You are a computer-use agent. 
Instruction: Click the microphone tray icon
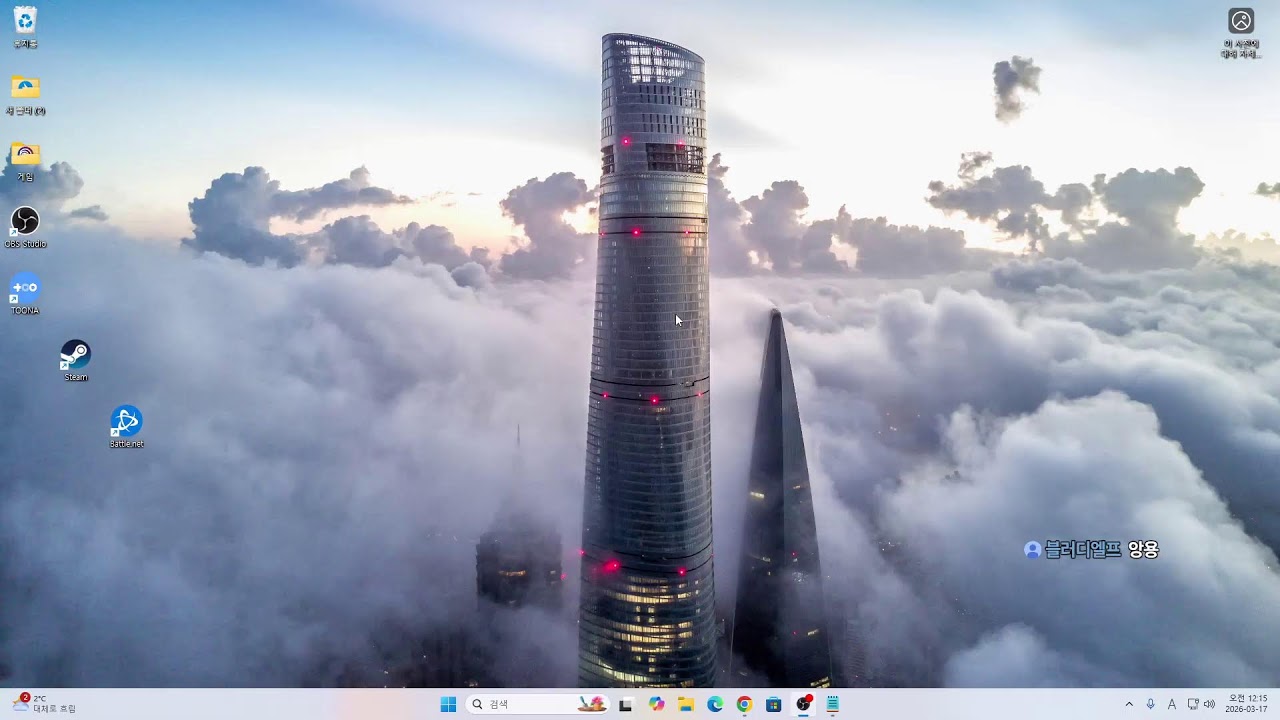(x=1151, y=704)
